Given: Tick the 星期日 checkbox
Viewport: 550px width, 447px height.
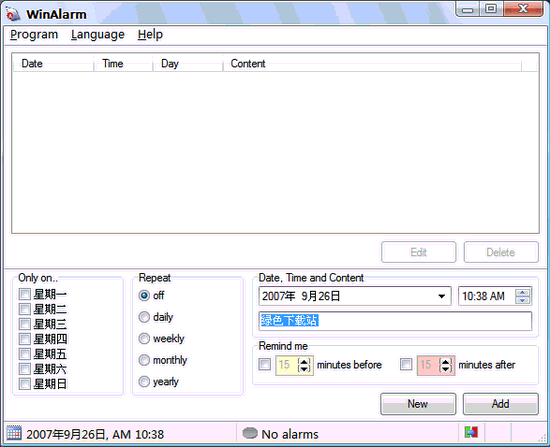Looking at the screenshot, I should click(25, 384).
